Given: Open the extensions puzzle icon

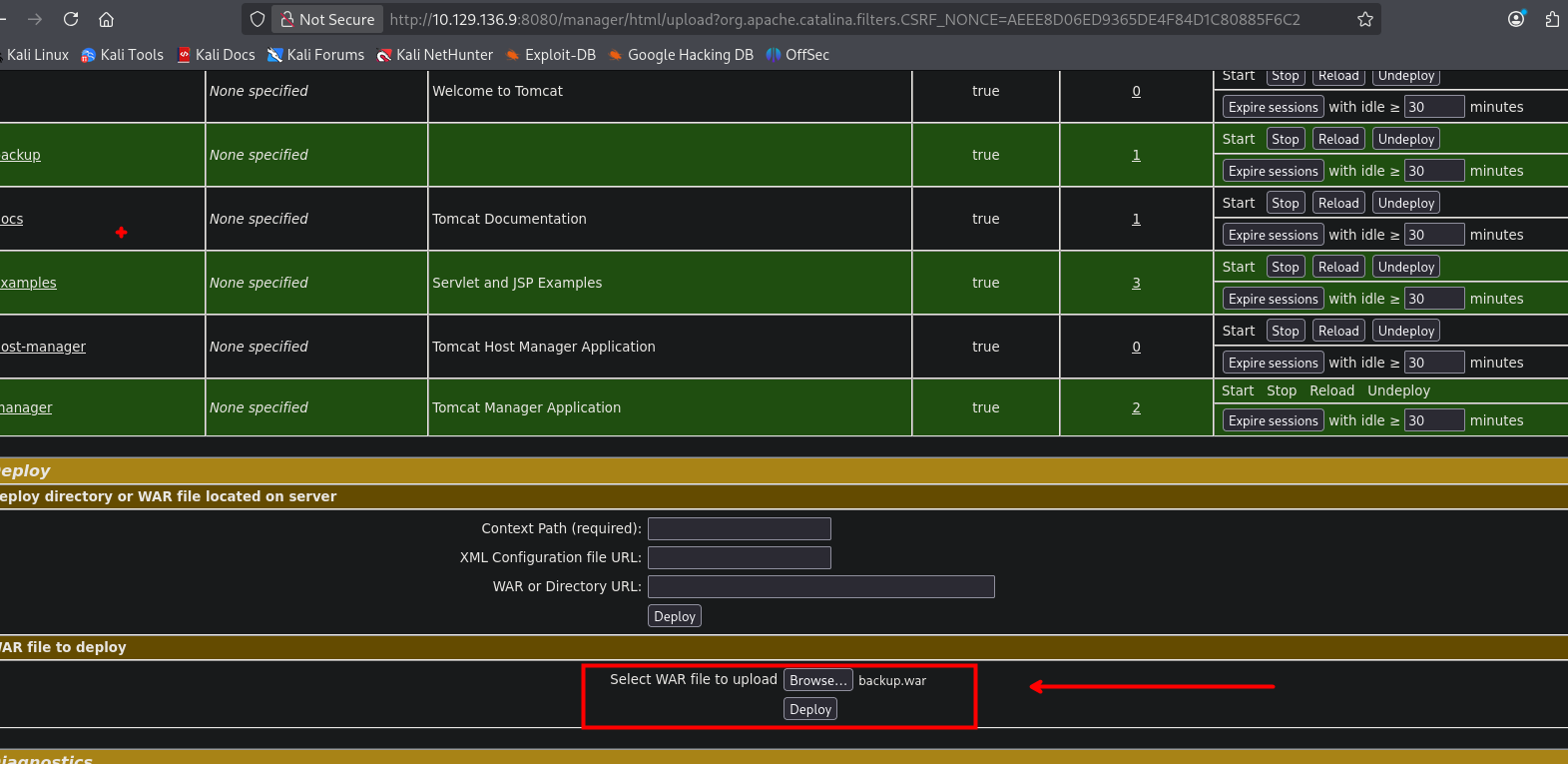Looking at the screenshot, I should (x=1552, y=19).
